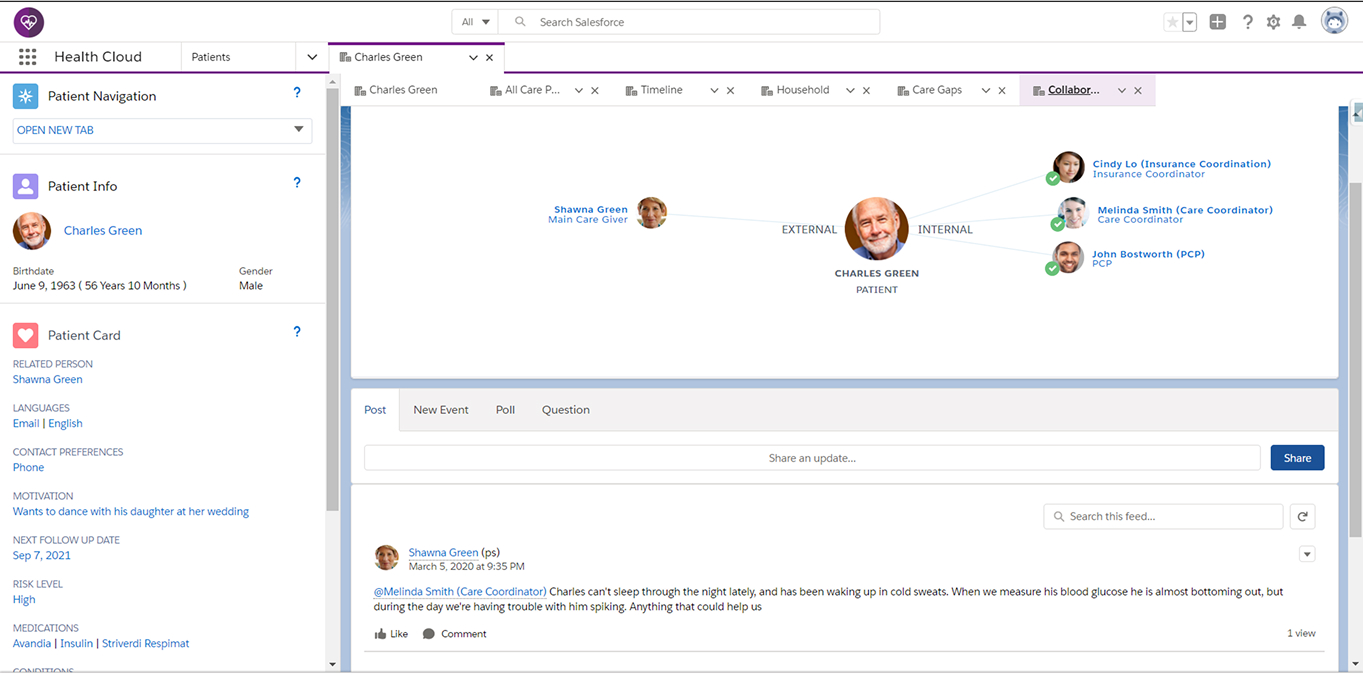
Task: Open the Setup gear icon
Action: tap(1273, 22)
